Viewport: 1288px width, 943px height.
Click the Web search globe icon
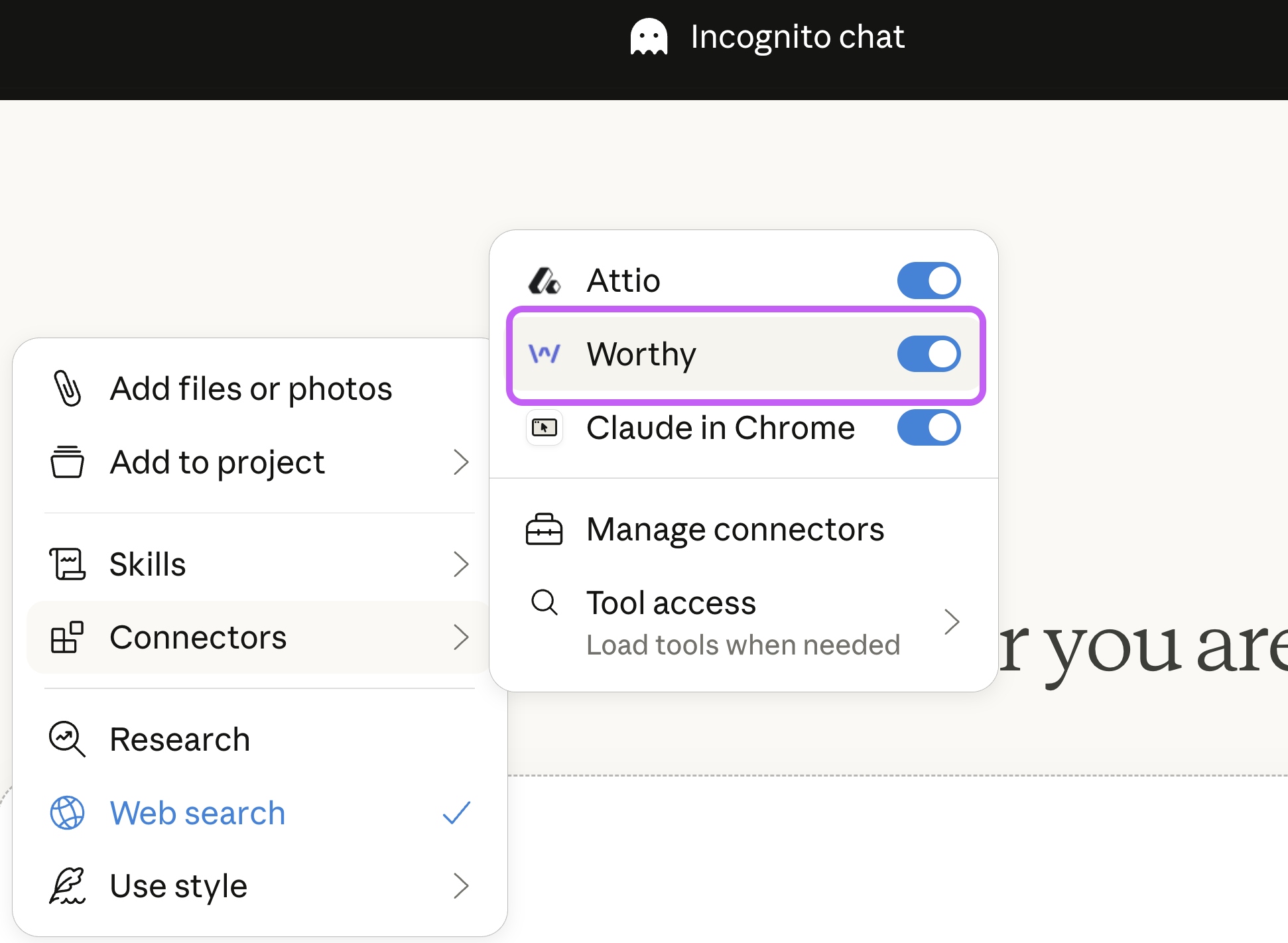point(67,812)
